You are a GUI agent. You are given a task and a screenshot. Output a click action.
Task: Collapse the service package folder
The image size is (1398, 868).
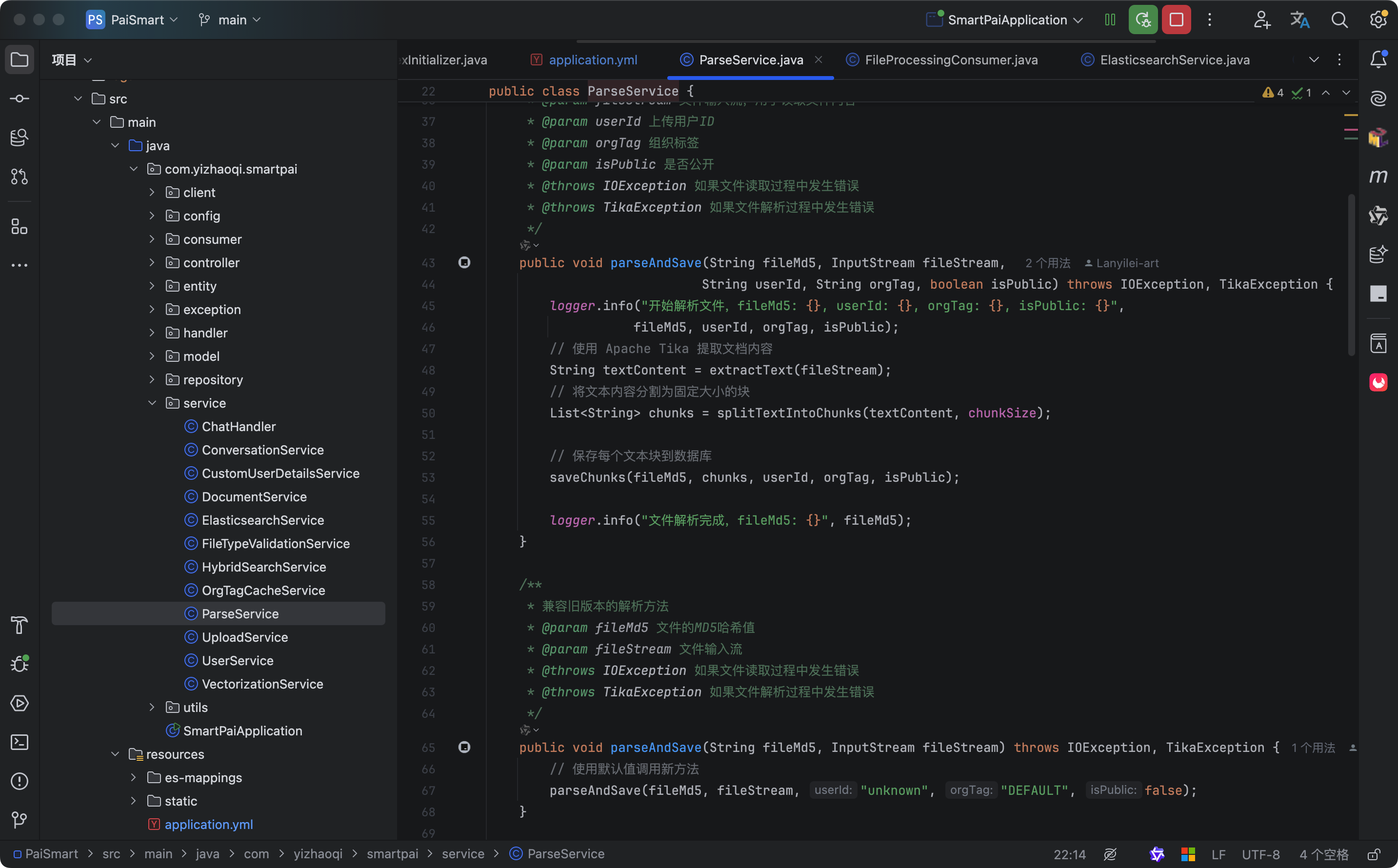pos(152,403)
